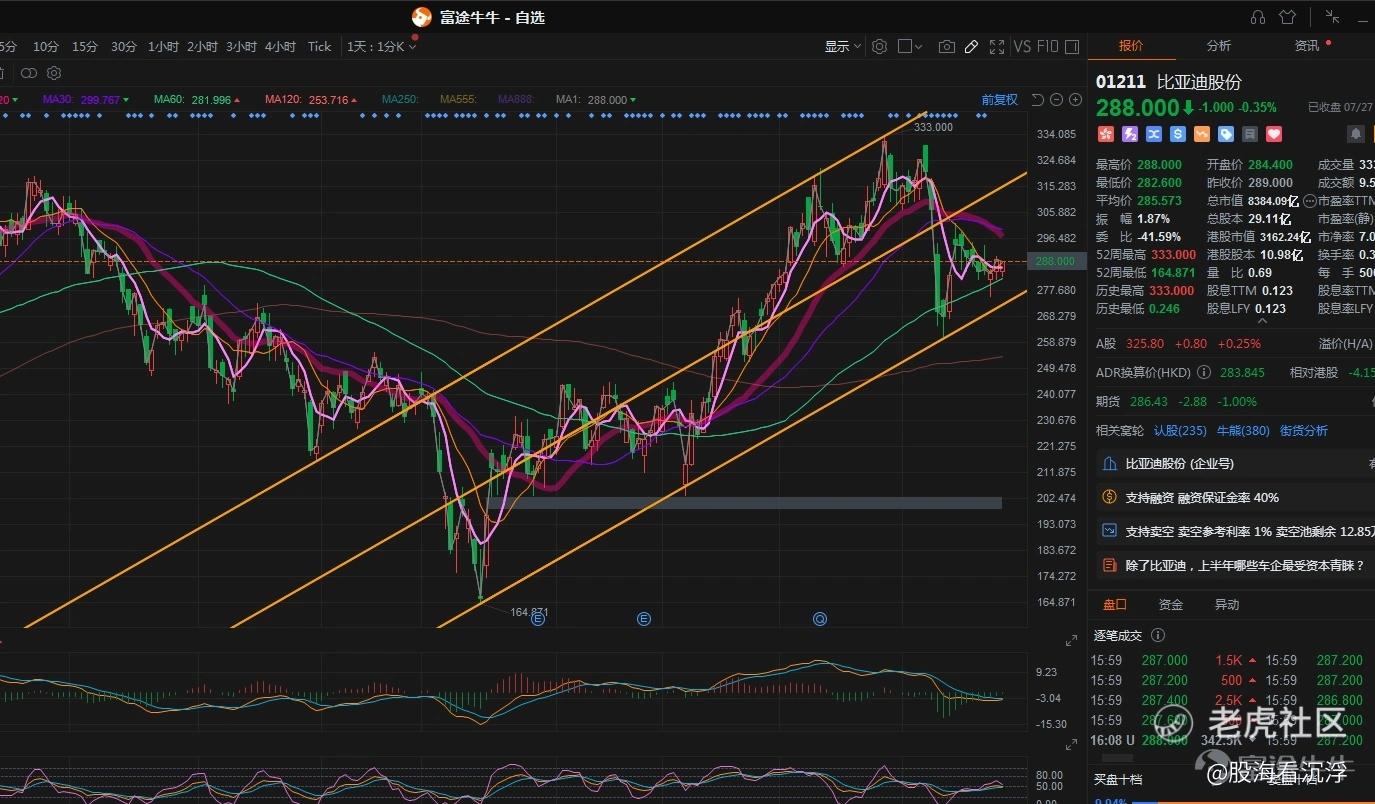Toggle the right side panel layout
Screen dimensions: 1375x804
[1072, 46]
